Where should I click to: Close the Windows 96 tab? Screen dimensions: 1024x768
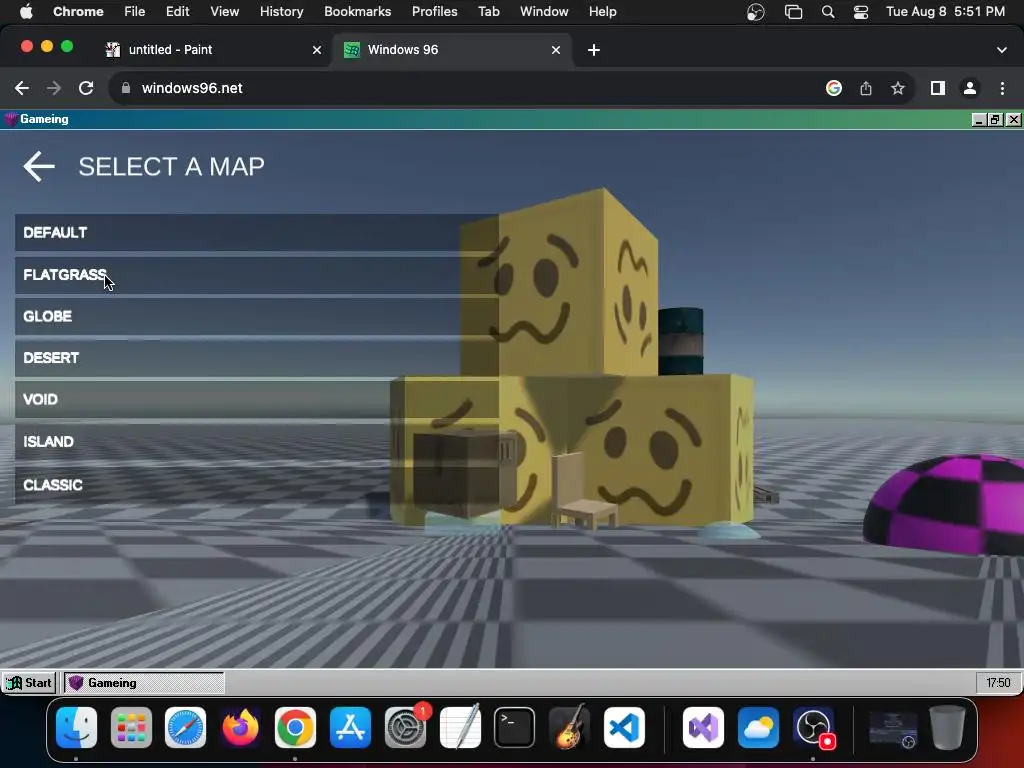tap(556, 50)
